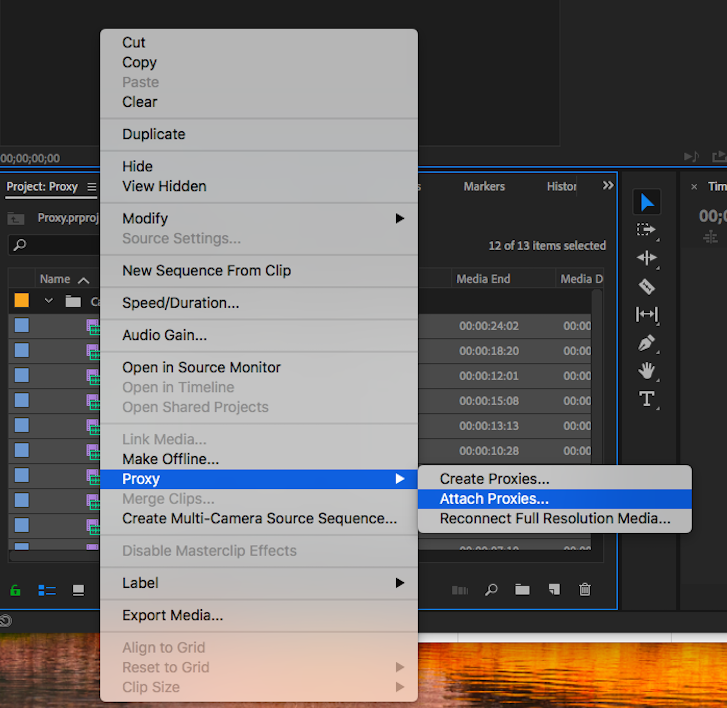Switch project panel to list view
Image resolution: width=727 pixels, height=708 pixels.
47,590
